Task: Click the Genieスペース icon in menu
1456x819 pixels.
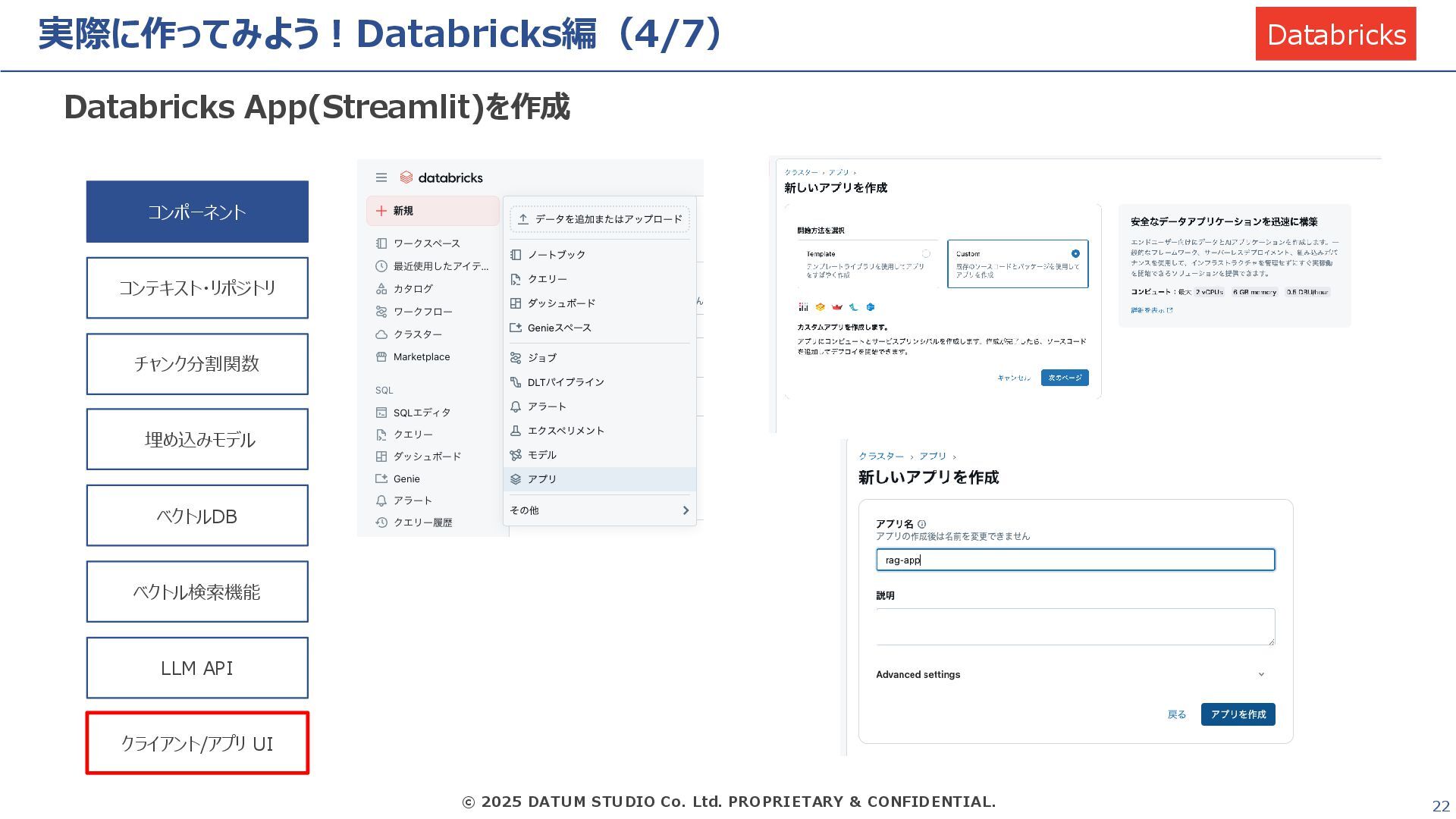Action: tap(516, 328)
